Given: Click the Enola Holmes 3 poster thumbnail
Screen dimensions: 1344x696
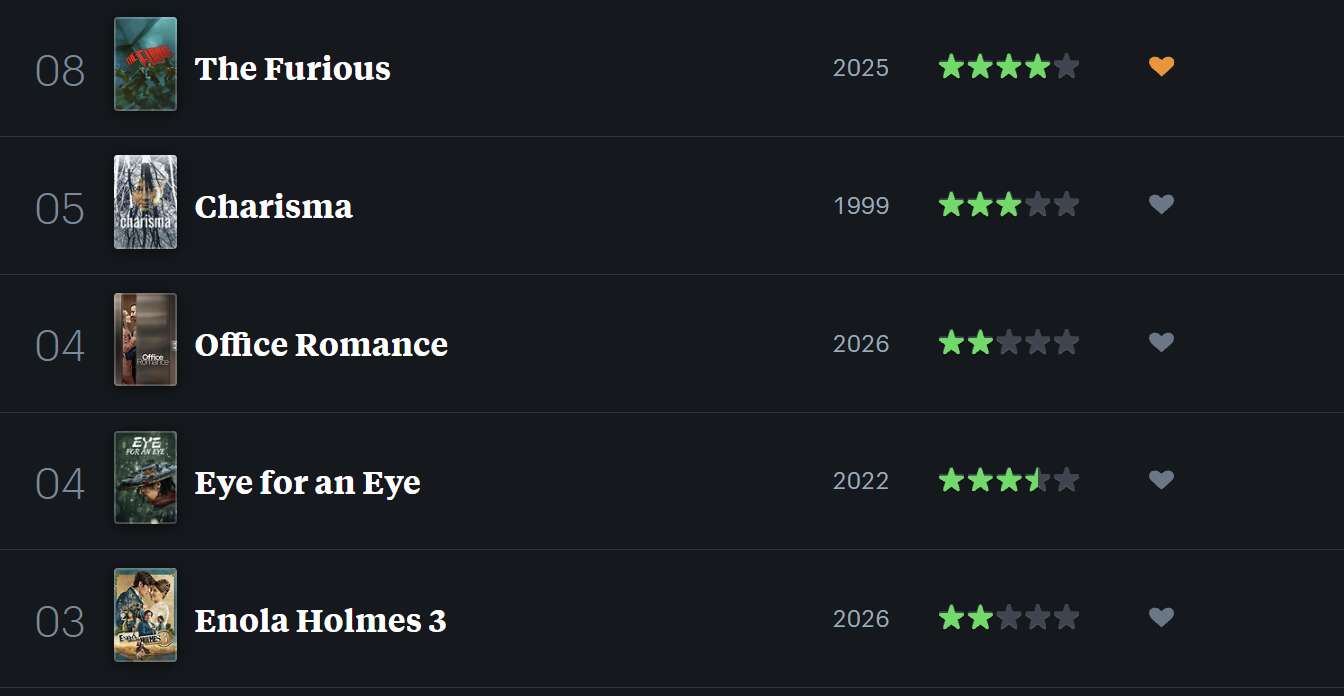Looking at the screenshot, I should click(x=145, y=615).
